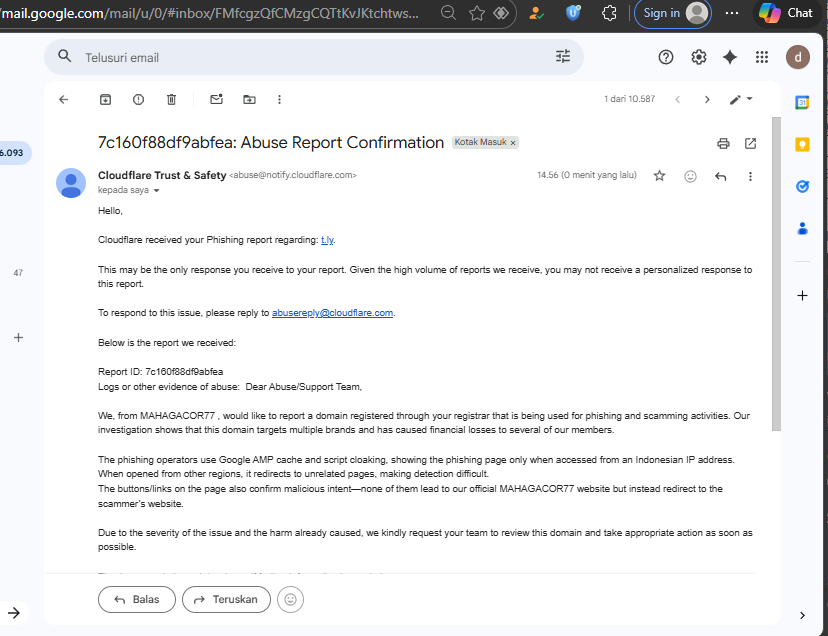Click the shield extension icon
Image resolution: width=828 pixels, height=636 pixels.
click(x=573, y=13)
